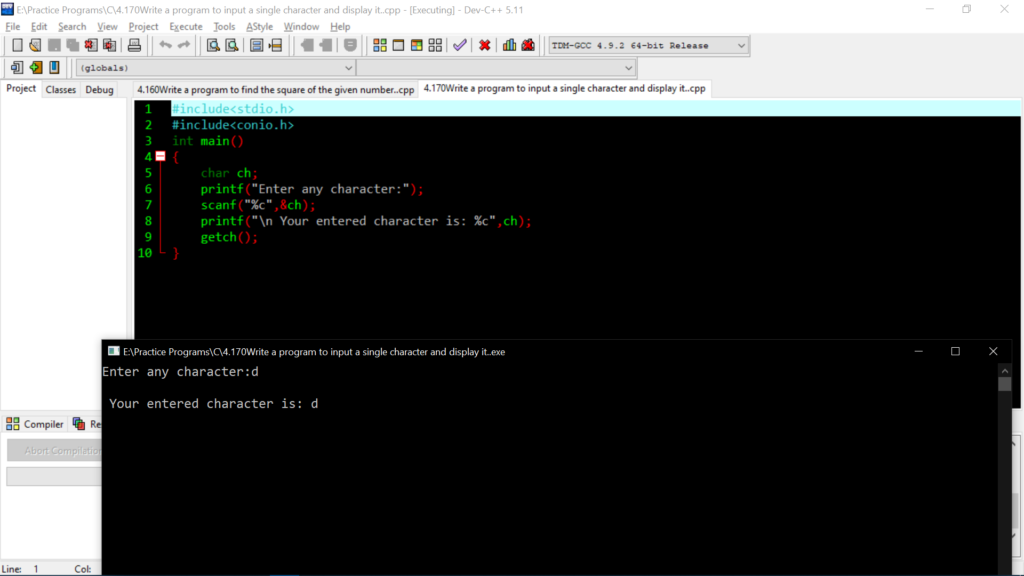Redo the last edit

coord(183,45)
